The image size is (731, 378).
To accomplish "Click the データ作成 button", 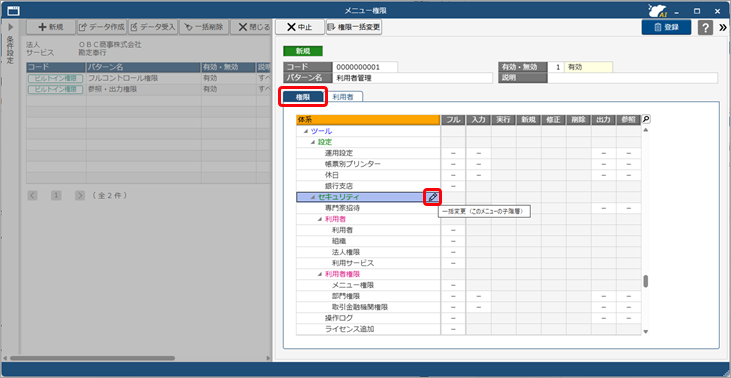I will click(x=102, y=27).
